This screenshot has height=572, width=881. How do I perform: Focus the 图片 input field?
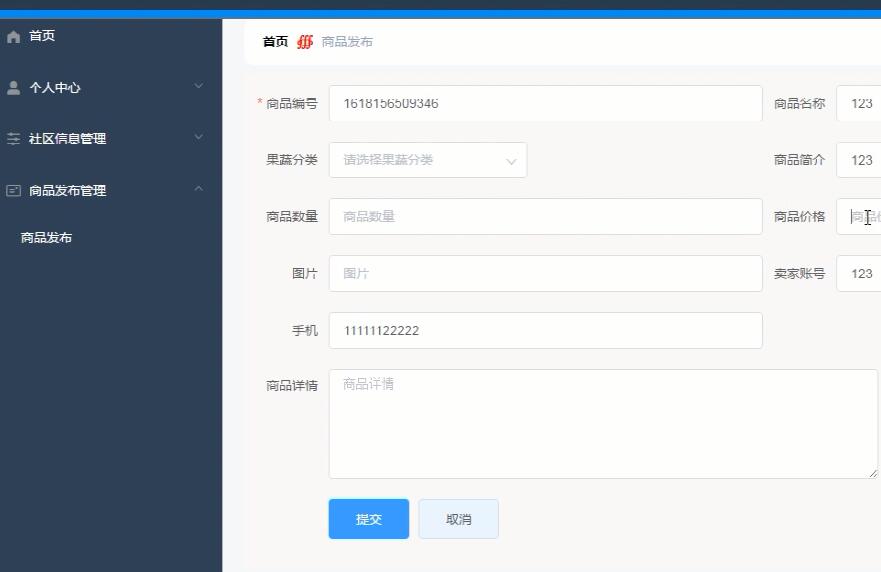546,274
